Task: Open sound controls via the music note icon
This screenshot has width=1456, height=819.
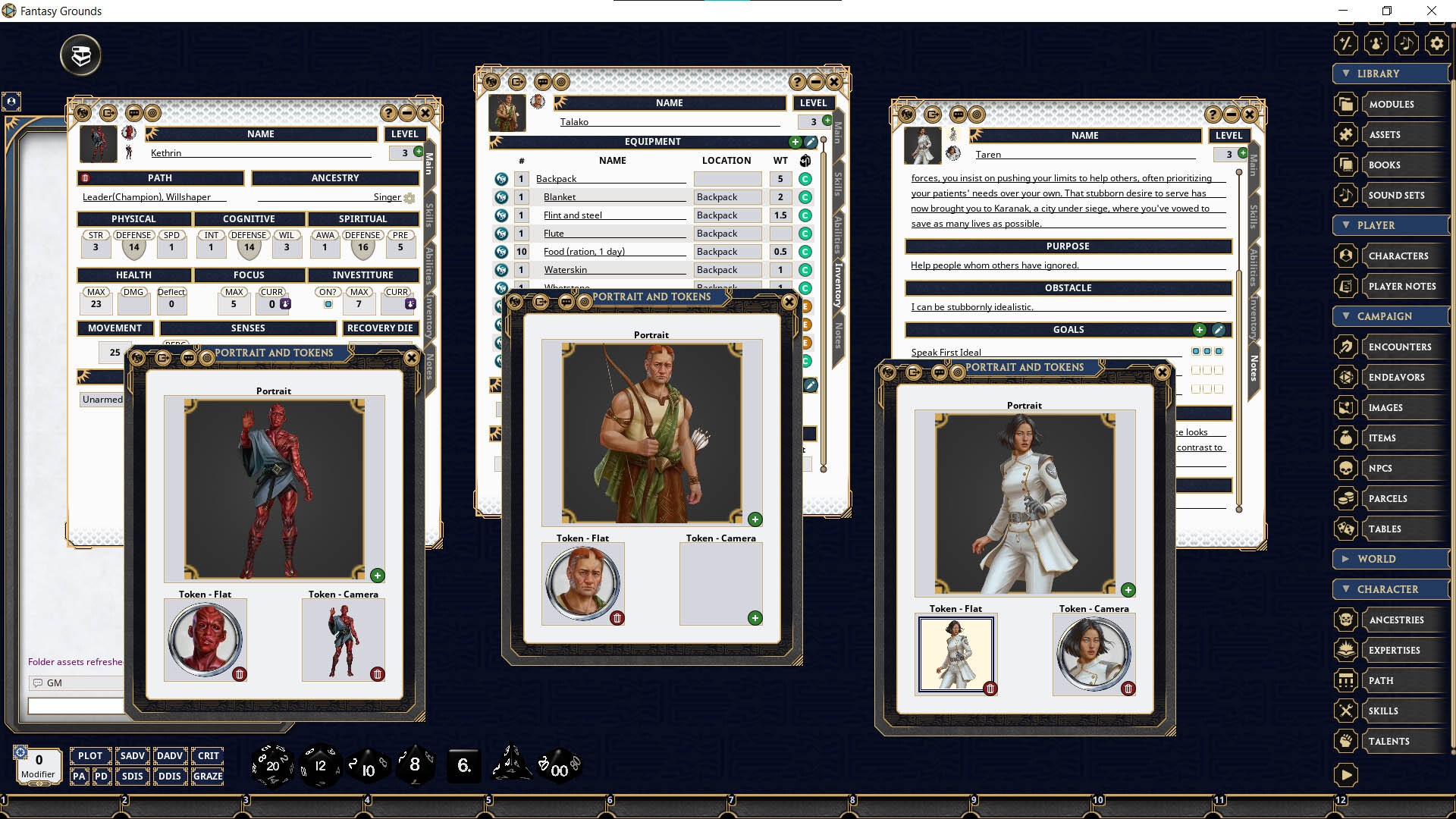Action: pos(1406,43)
